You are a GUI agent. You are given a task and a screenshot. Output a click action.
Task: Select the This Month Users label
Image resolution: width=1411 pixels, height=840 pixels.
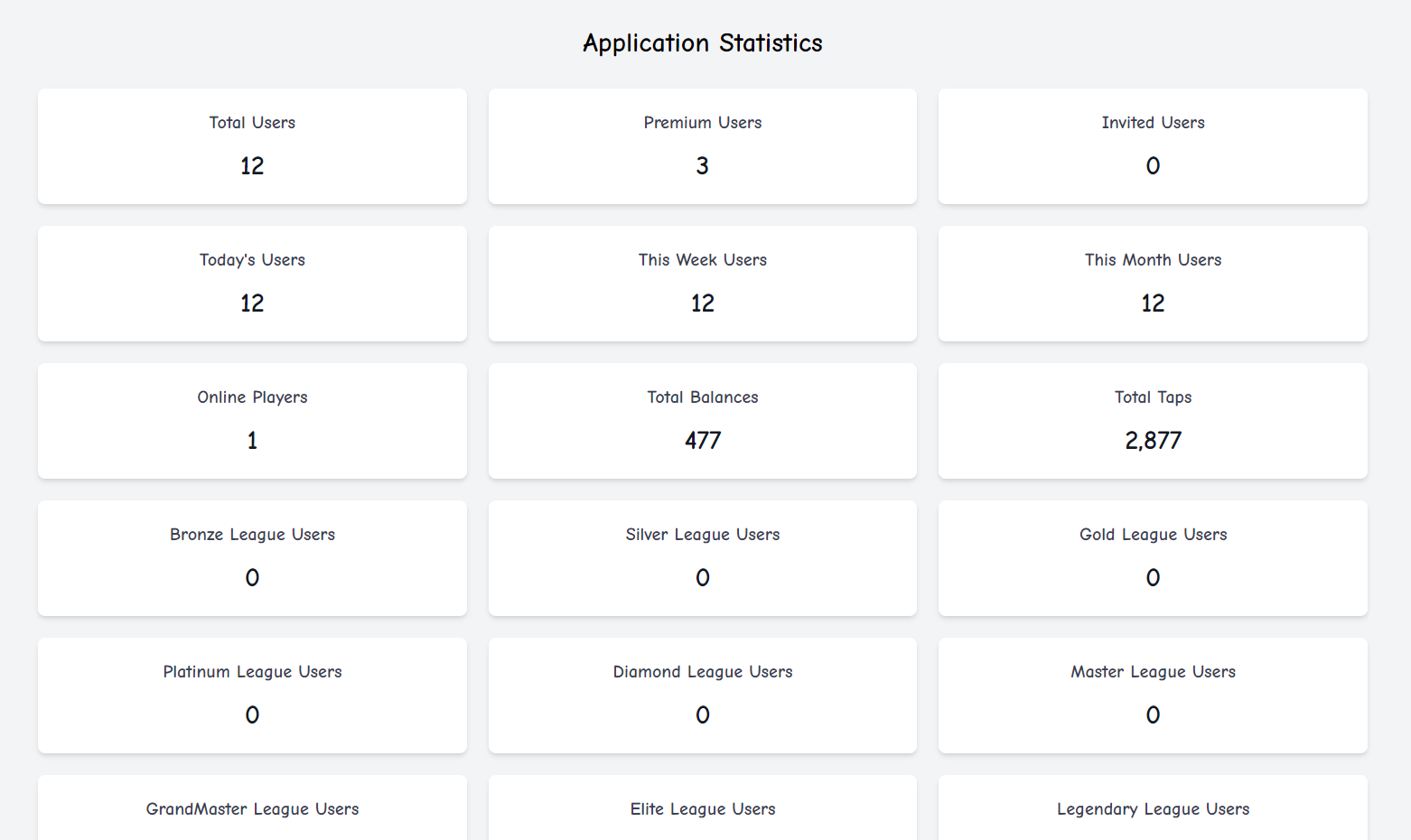click(x=1153, y=260)
